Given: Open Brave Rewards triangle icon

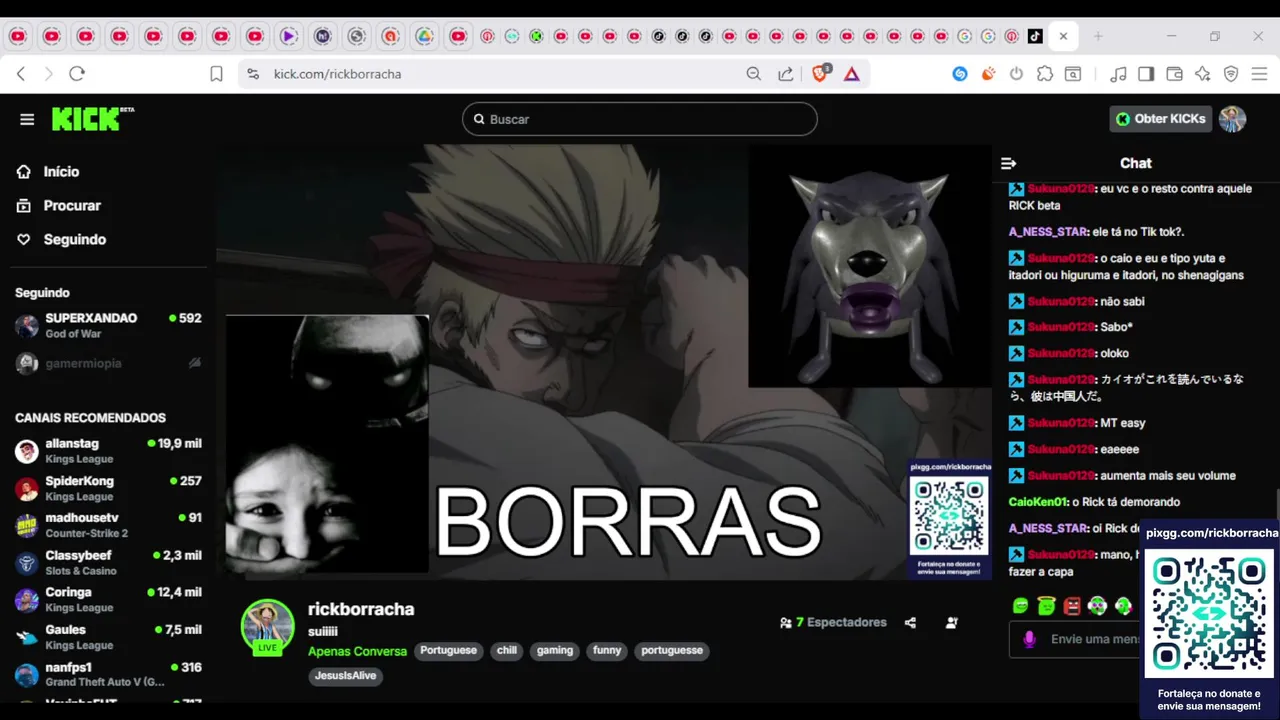Looking at the screenshot, I should coord(852,74).
